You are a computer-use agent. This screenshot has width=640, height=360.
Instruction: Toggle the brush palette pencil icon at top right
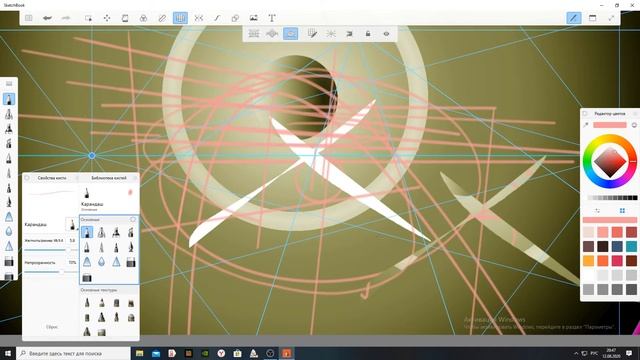[574, 18]
